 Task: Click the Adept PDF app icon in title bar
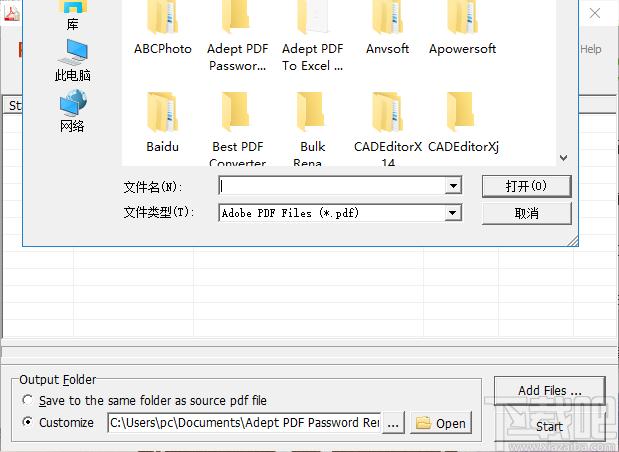coord(12,13)
